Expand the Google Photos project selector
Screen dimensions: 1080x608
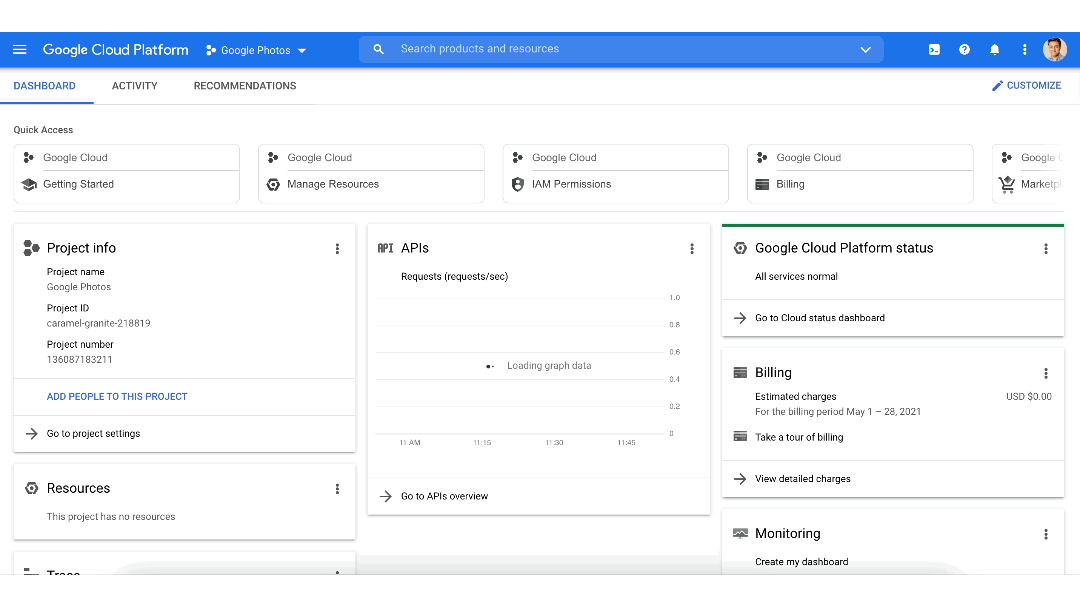tap(256, 50)
